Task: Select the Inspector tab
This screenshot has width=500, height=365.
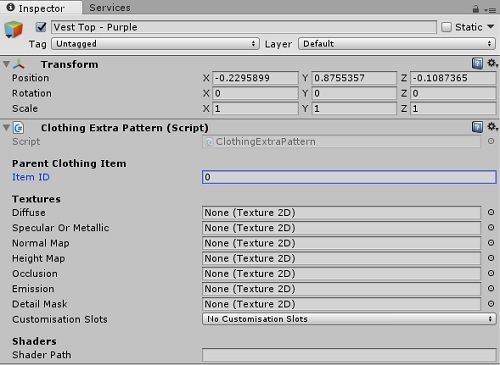Action: coord(41,8)
